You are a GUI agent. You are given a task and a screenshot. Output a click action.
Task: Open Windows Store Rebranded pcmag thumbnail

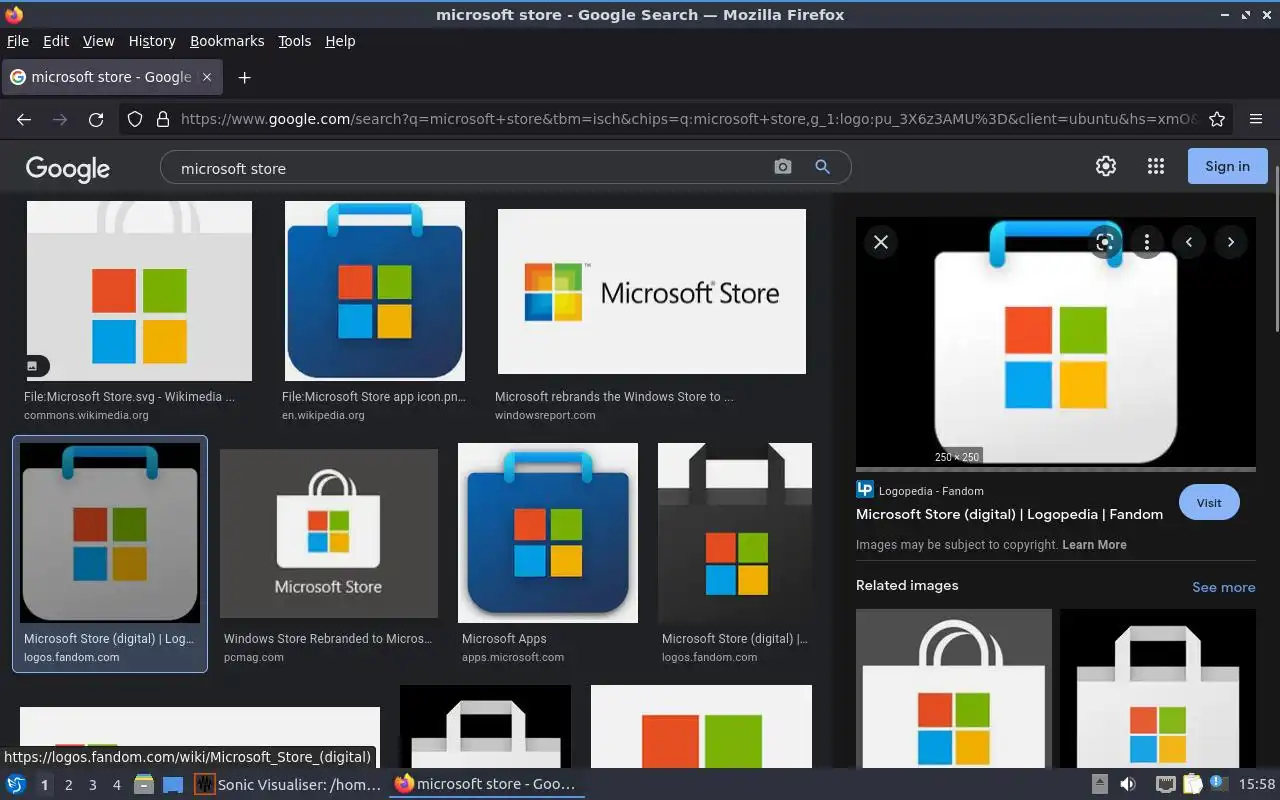click(329, 533)
